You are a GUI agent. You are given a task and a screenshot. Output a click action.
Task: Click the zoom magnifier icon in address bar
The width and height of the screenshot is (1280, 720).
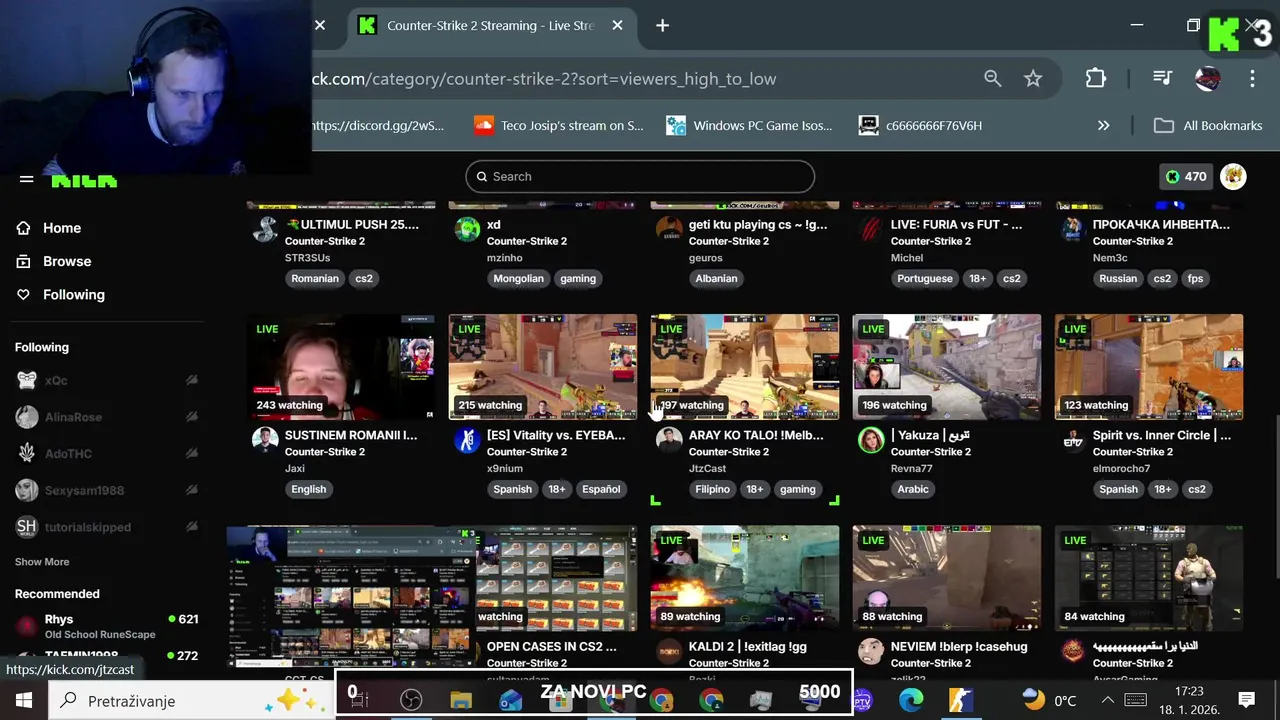coord(992,78)
